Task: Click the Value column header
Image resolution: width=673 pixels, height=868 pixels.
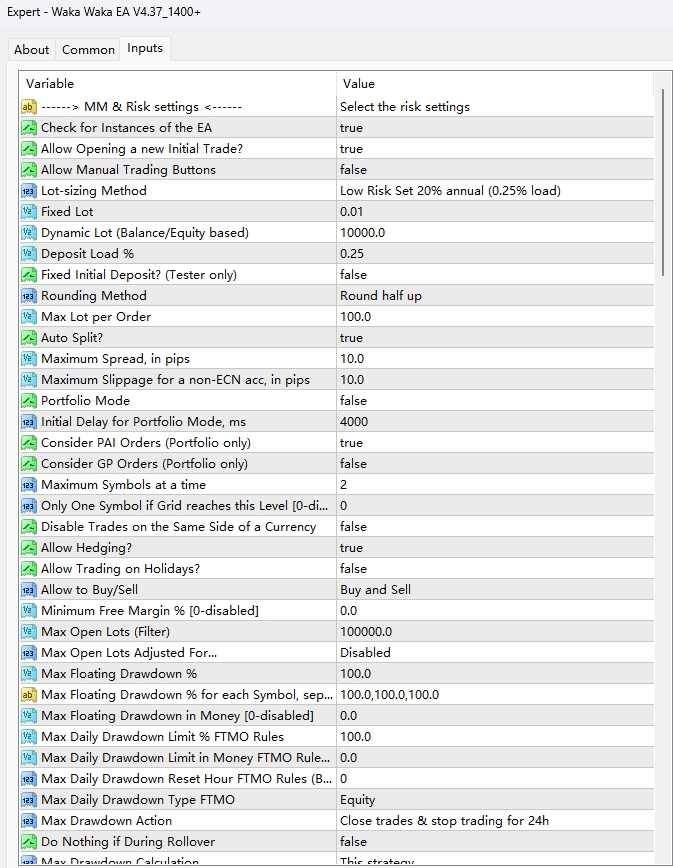Action: click(495, 84)
